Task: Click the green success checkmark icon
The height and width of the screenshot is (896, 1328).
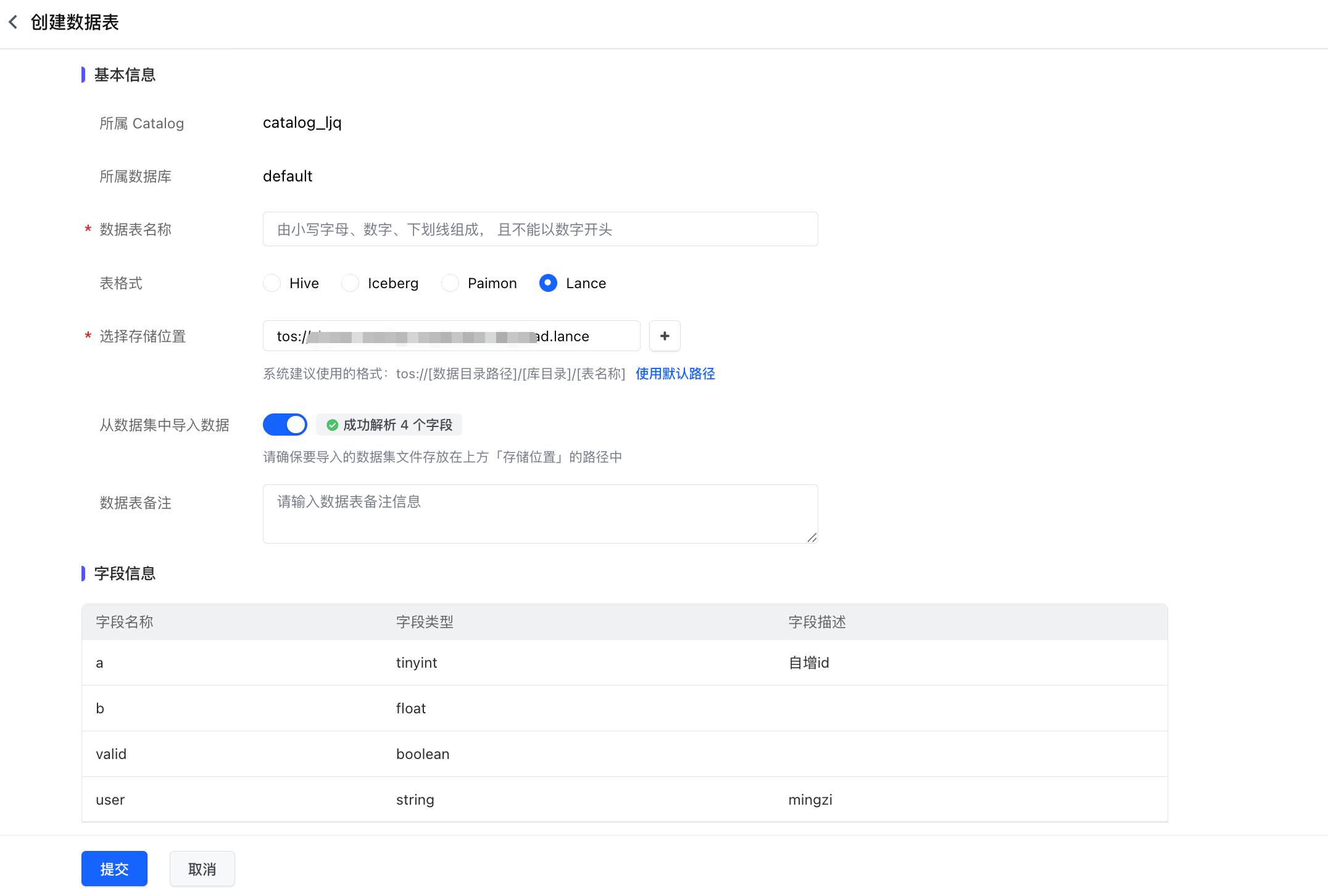Action: (x=332, y=425)
